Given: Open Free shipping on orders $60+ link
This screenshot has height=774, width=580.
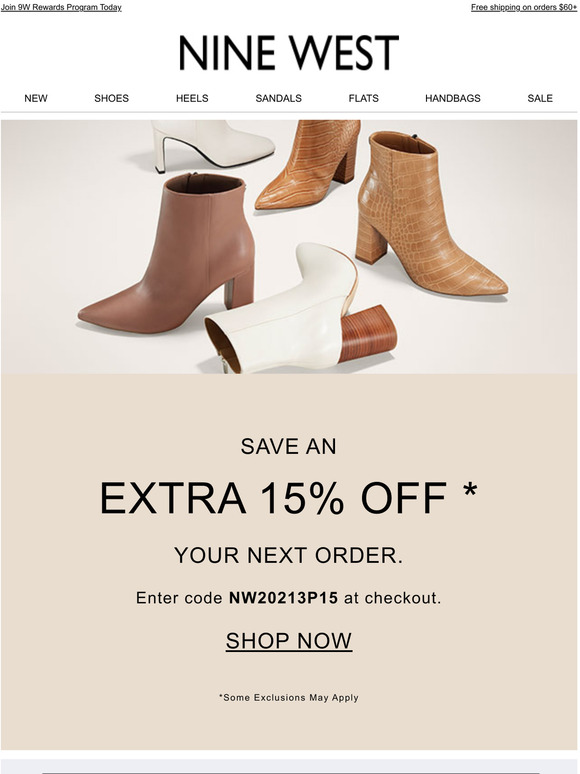Looking at the screenshot, I should click(524, 7).
